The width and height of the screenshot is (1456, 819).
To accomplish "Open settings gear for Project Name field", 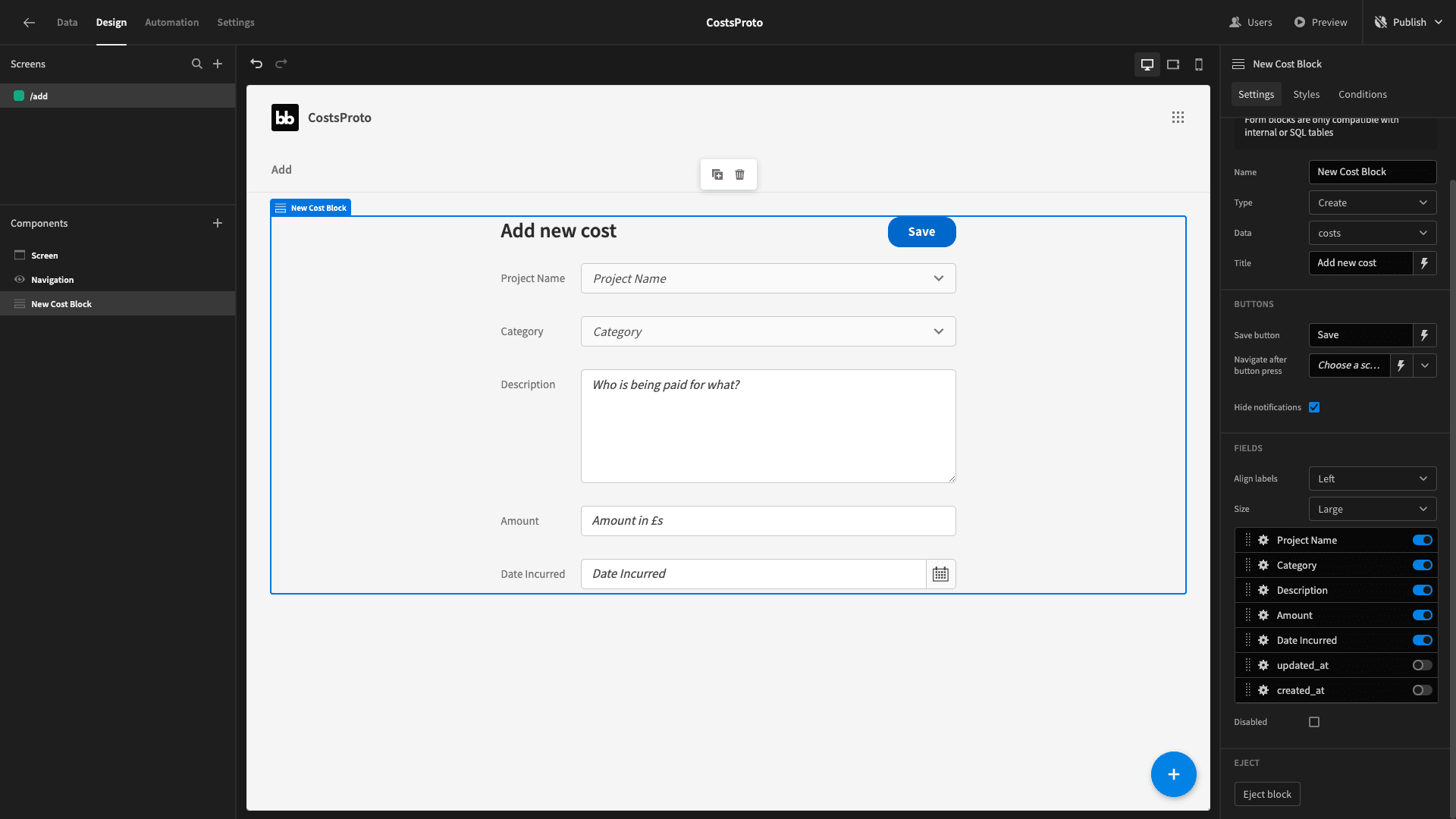I will pos(1263,540).
